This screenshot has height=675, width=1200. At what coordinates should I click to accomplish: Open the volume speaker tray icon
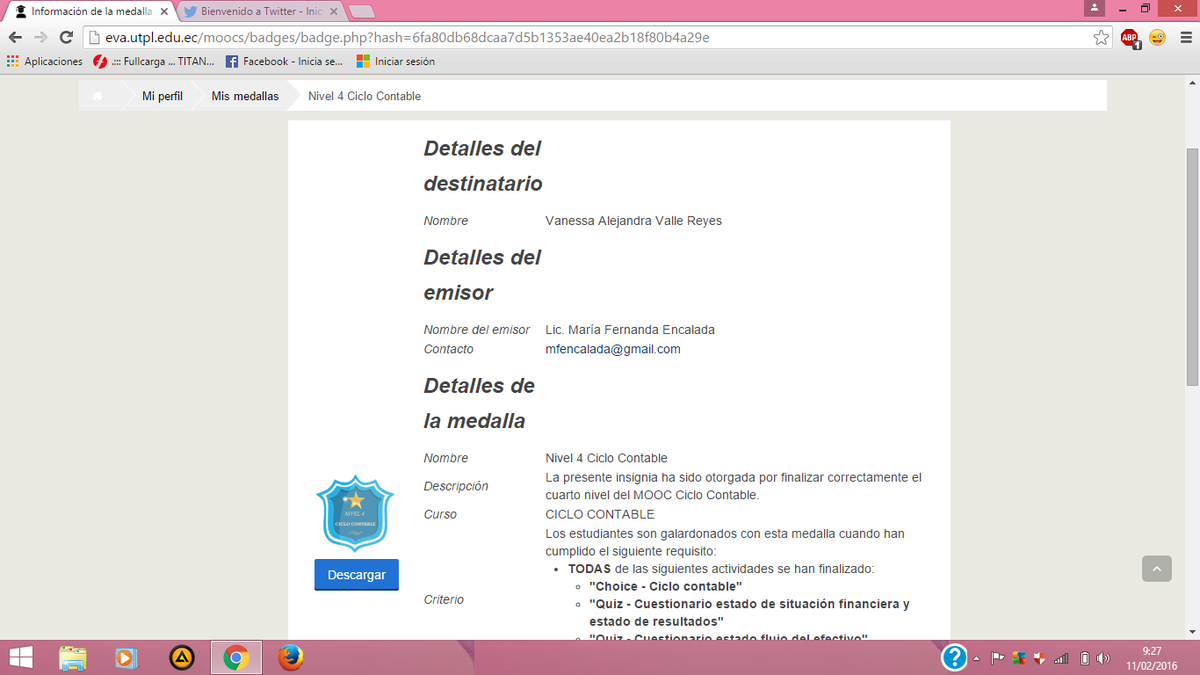point(1103,658)
